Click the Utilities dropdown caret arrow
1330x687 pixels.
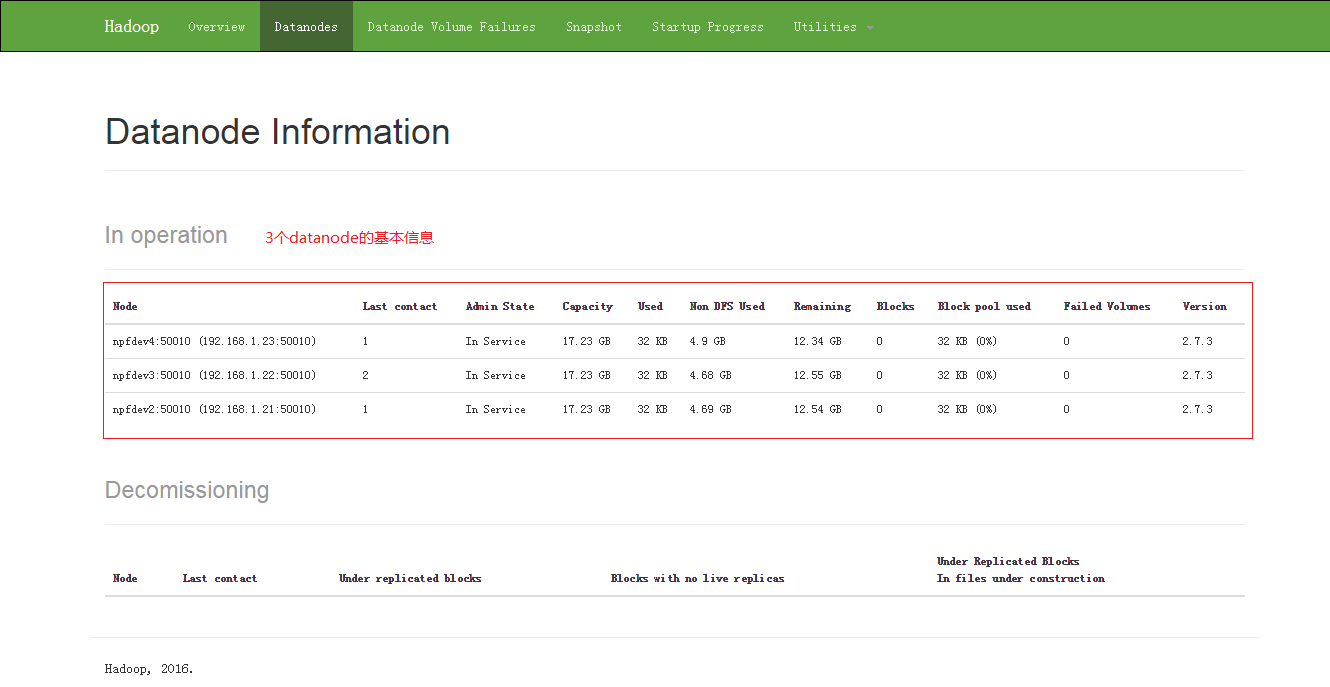(870, 28)
